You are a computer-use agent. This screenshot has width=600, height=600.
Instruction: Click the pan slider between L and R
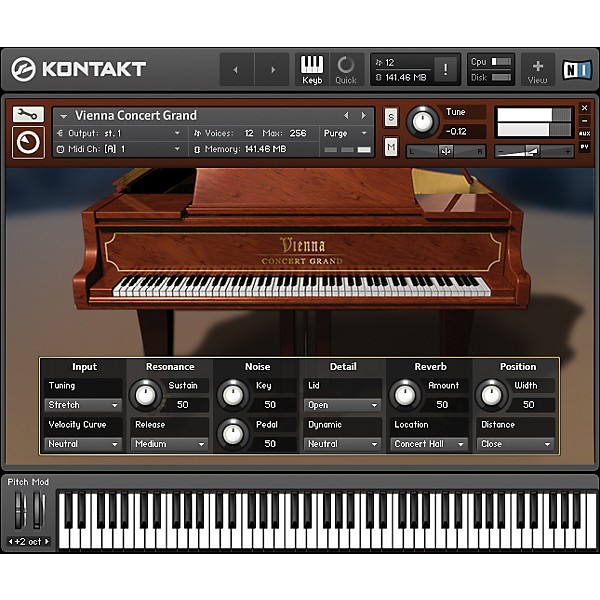445,152
